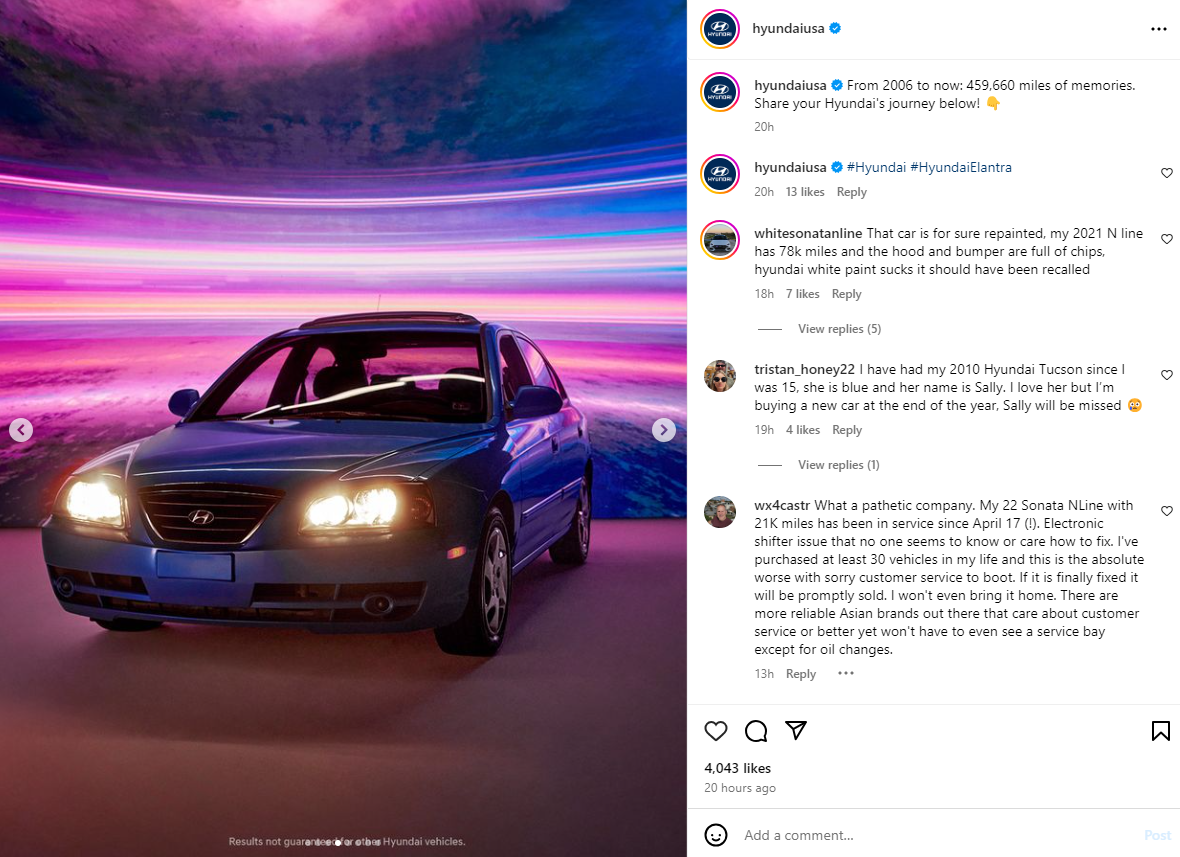Open hyundaiusa profile picture in header
Viewport: 1180px width, 857px height.
(x=719, y=29)
